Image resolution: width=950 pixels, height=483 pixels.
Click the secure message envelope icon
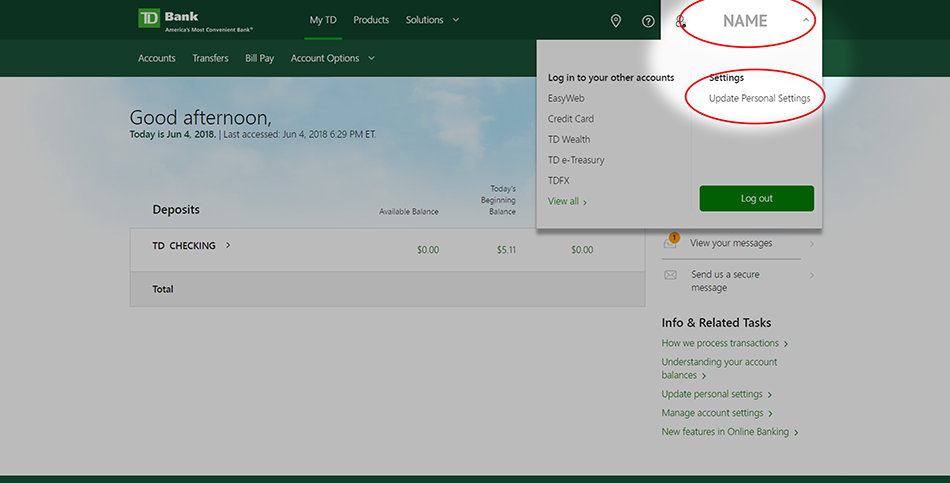(670, 275)
